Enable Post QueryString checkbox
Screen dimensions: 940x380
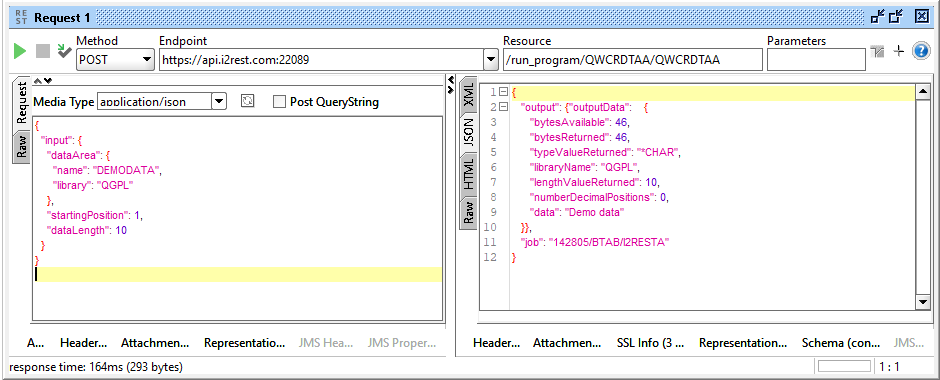[x=279, y=102]
